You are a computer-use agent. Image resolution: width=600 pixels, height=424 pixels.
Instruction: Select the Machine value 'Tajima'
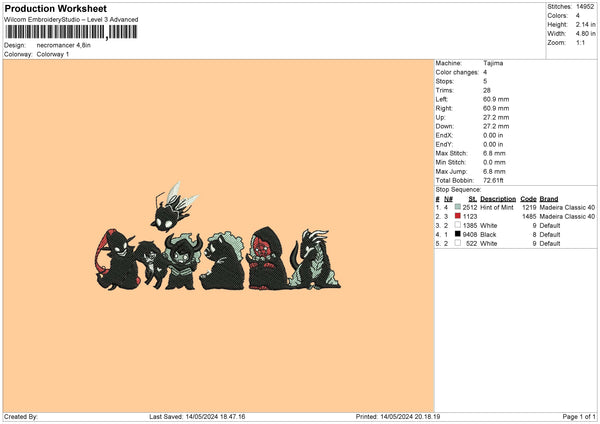(x=493, y=63)
